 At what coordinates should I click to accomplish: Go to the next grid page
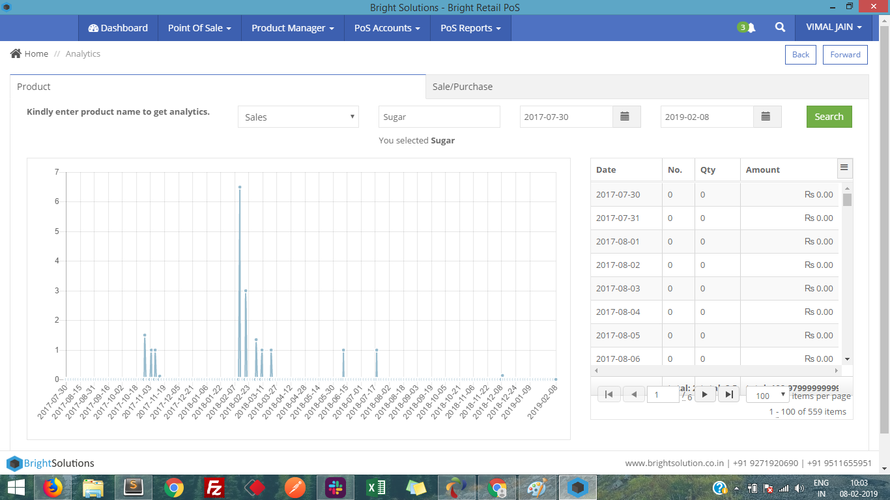pos(704,394)
